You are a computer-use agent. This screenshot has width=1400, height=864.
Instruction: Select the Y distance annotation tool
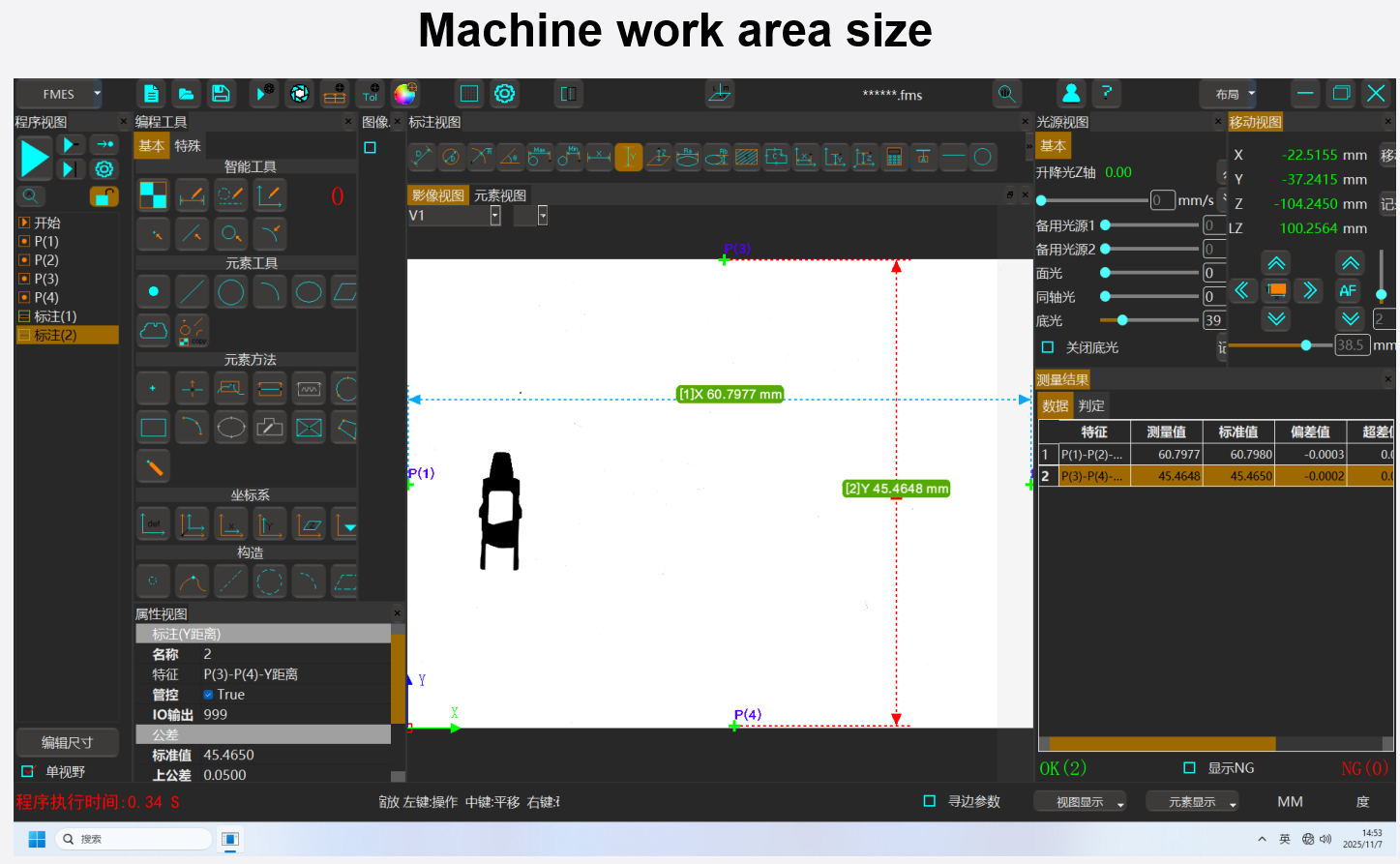coord(629,157)
